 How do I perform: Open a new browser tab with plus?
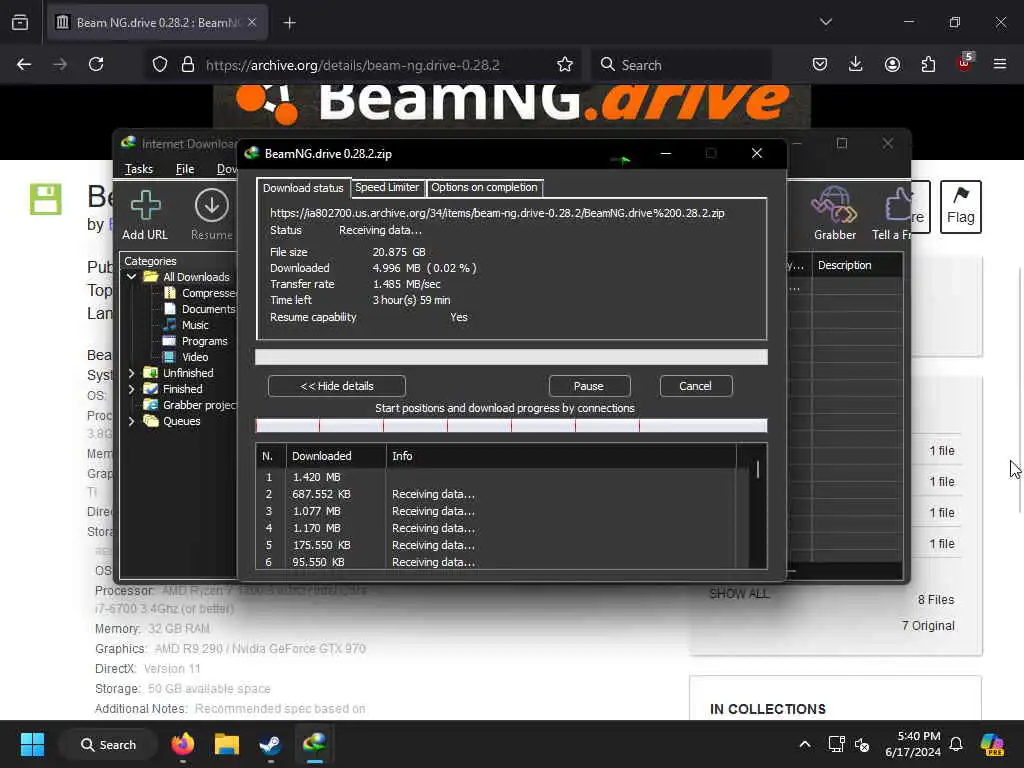[289, 23]
